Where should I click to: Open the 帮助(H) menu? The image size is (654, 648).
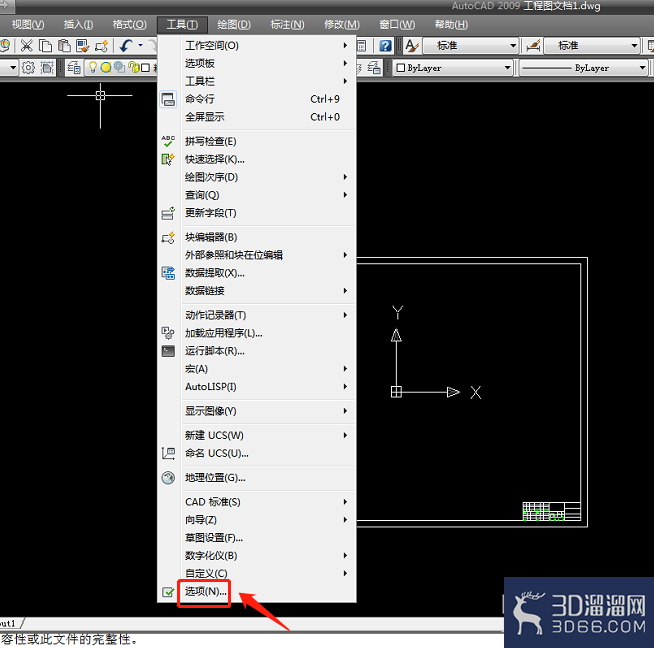[x=451, y=25]
